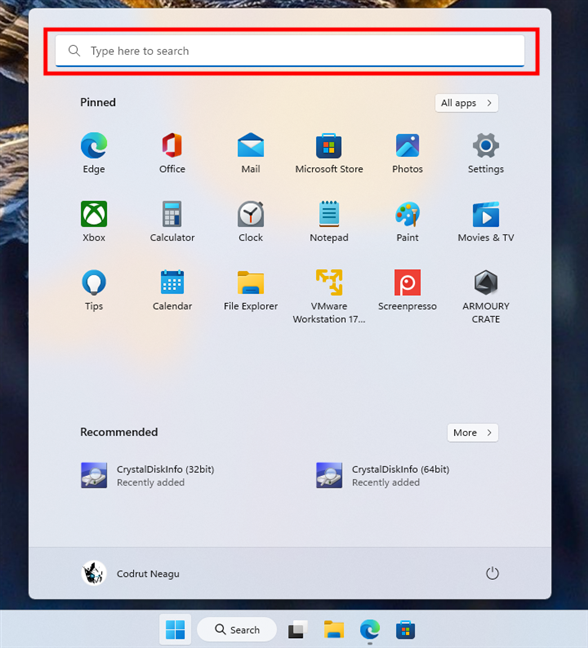This screenshot has height=648, width=588.
Task: Open the Screenpresso app
Action: click(407, 290)
